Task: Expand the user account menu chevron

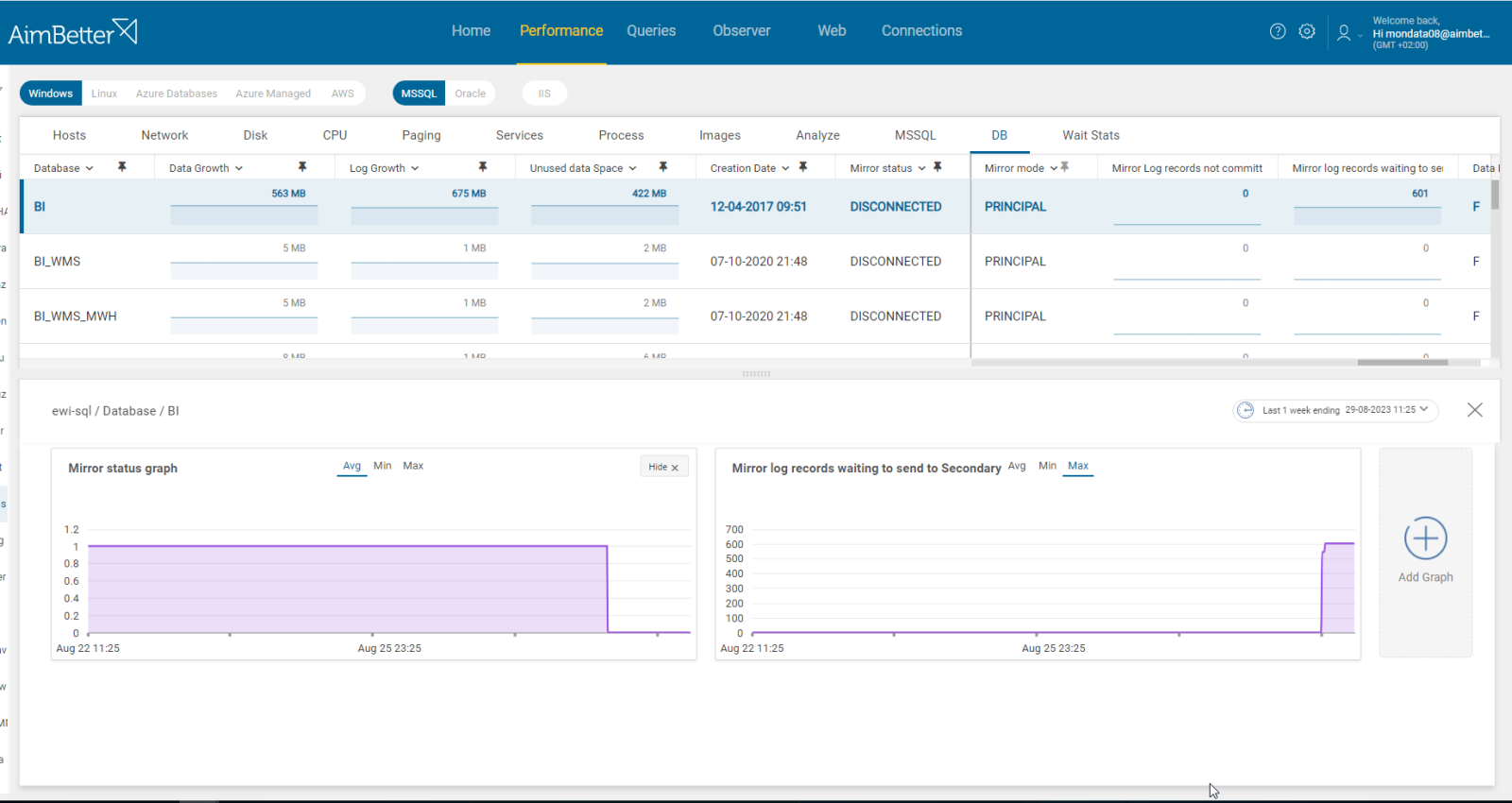Action: [x=1361, y=35]
